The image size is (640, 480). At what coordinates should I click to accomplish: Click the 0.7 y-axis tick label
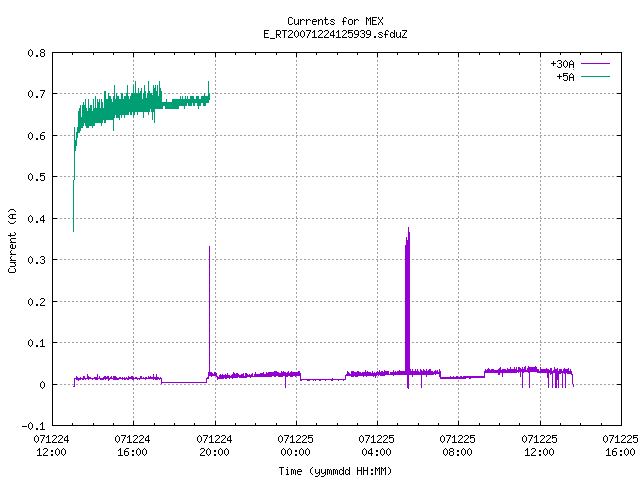(x=36, y=94)
